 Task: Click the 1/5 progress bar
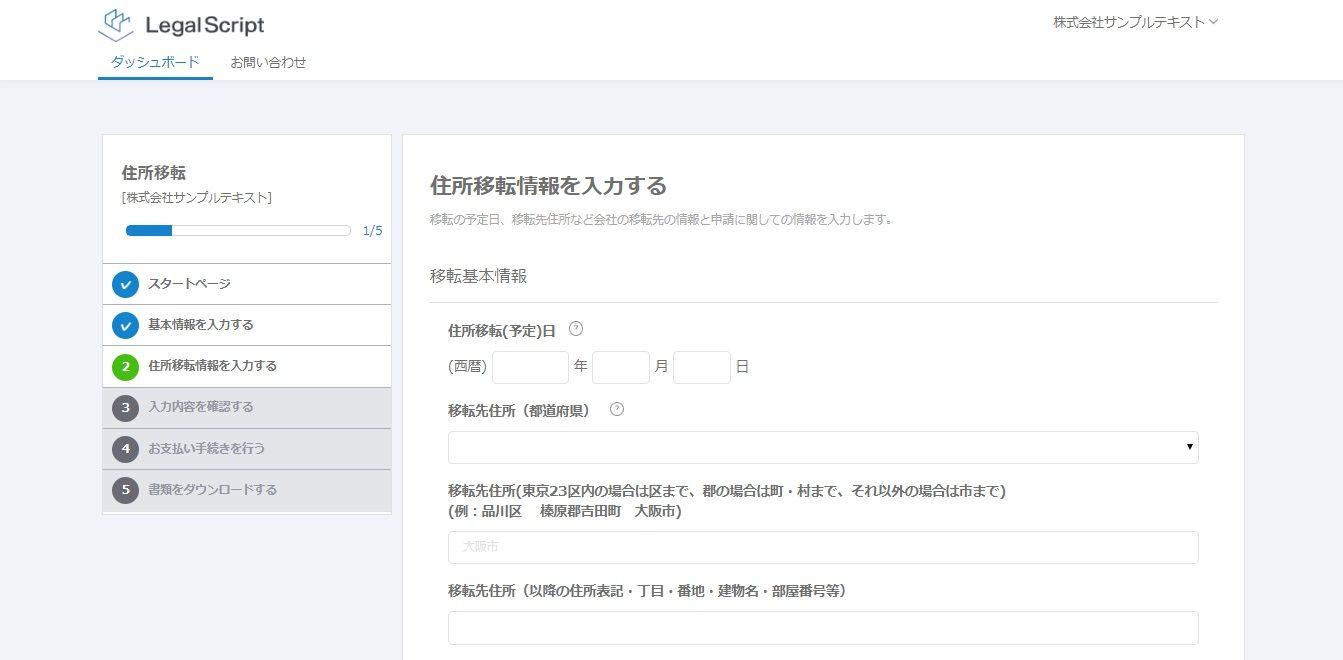click(x=237, y=231)
